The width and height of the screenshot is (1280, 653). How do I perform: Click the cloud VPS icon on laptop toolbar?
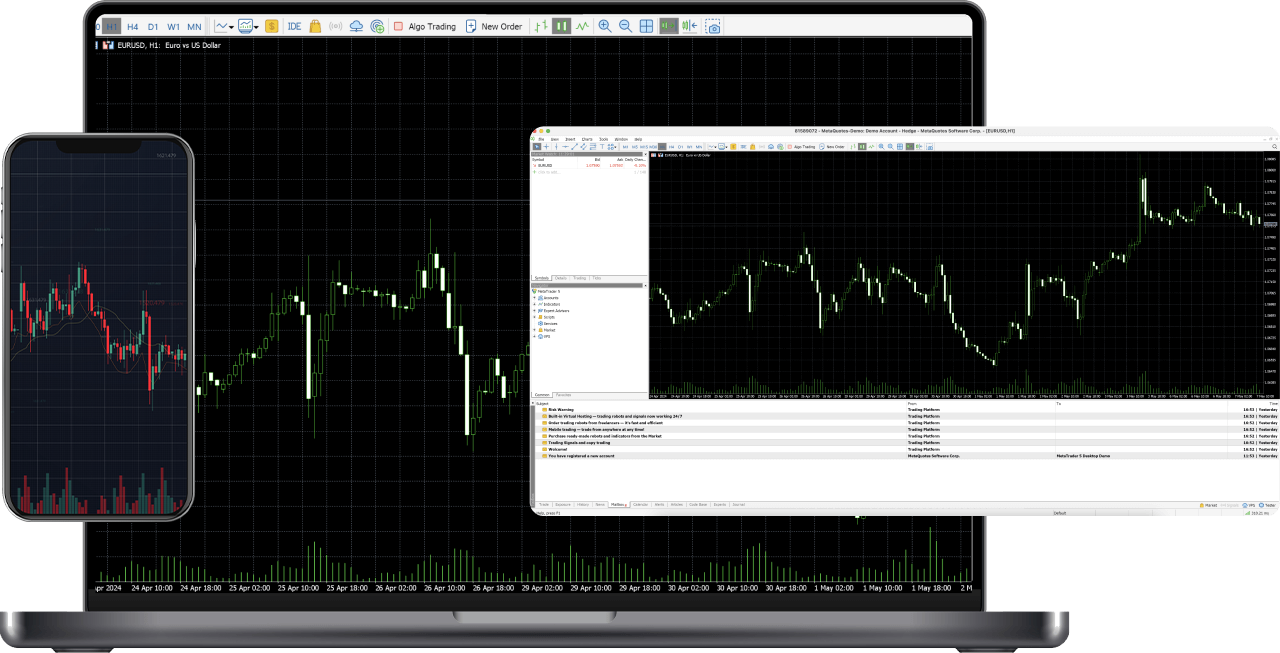click(356, 26)
